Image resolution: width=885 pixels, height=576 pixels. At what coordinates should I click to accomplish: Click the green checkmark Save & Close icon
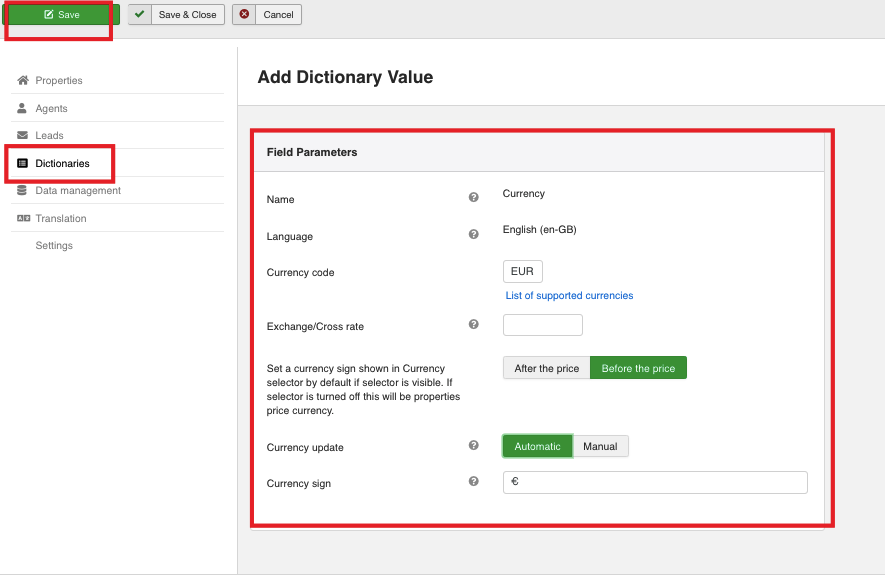140,15
